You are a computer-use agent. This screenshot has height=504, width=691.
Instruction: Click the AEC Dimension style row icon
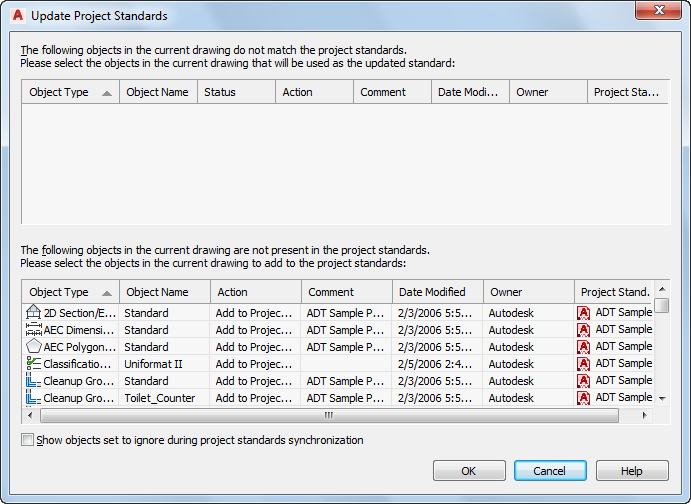(x=34, y=330)
